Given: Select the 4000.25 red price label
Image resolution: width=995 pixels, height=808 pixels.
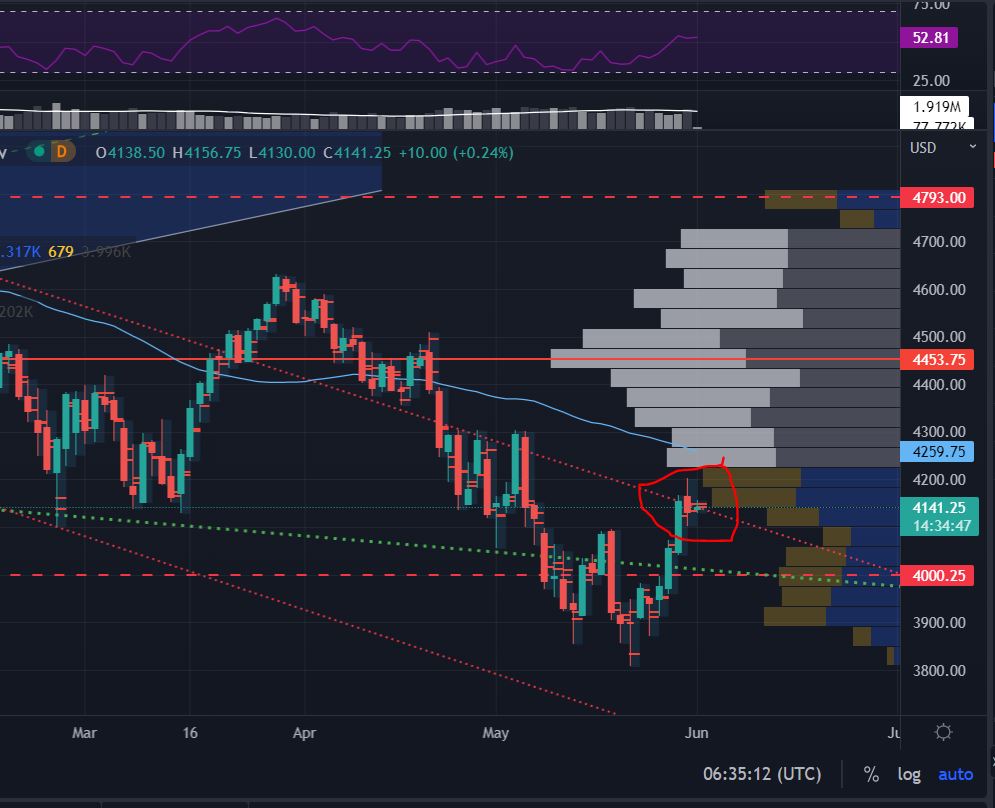Looking at the screenshot, I should click(x=937, y=575).
